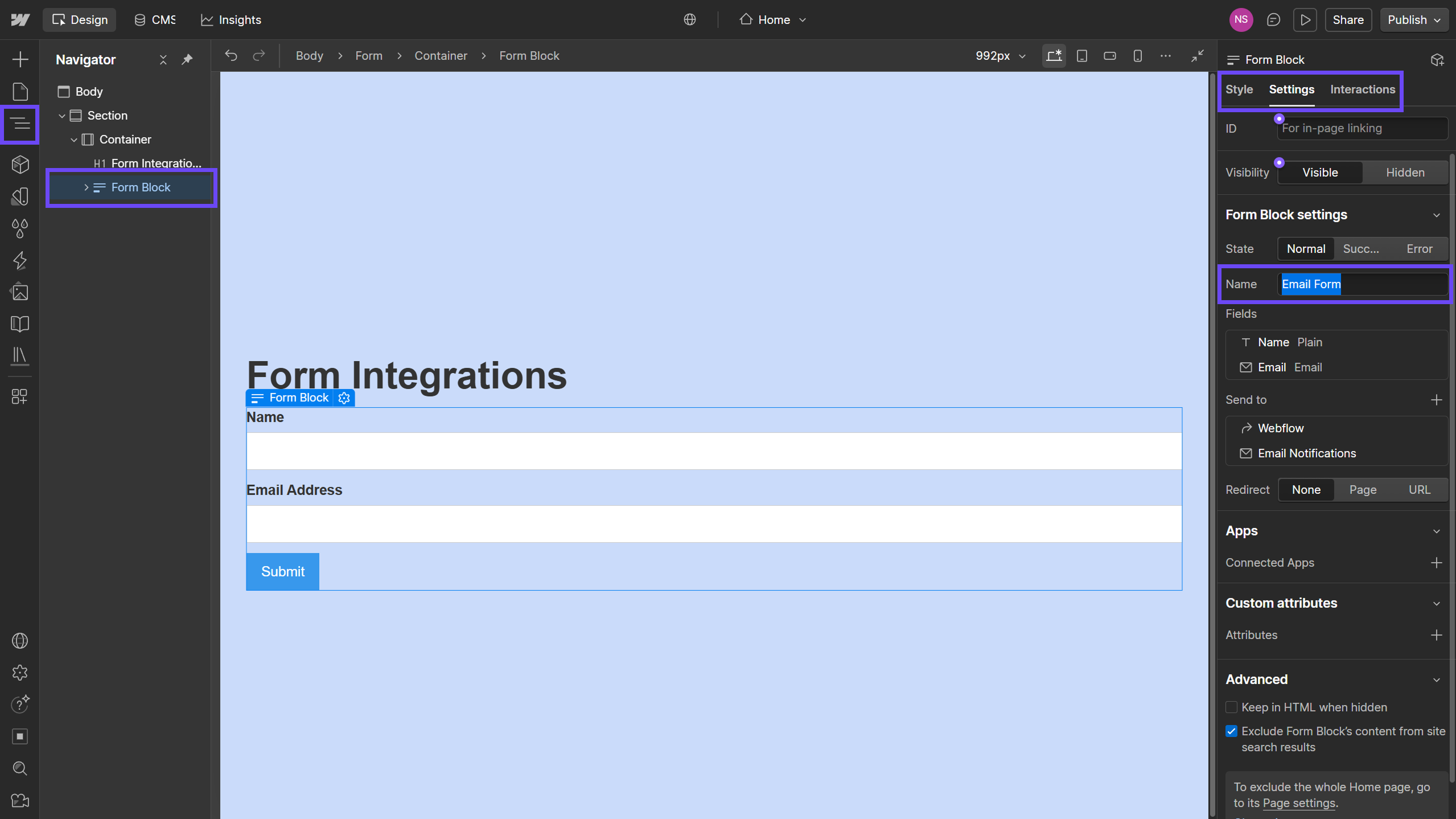Set visibility to Visible
Viewport: 1456px width, 819px height.
[x=1320, y=173]
